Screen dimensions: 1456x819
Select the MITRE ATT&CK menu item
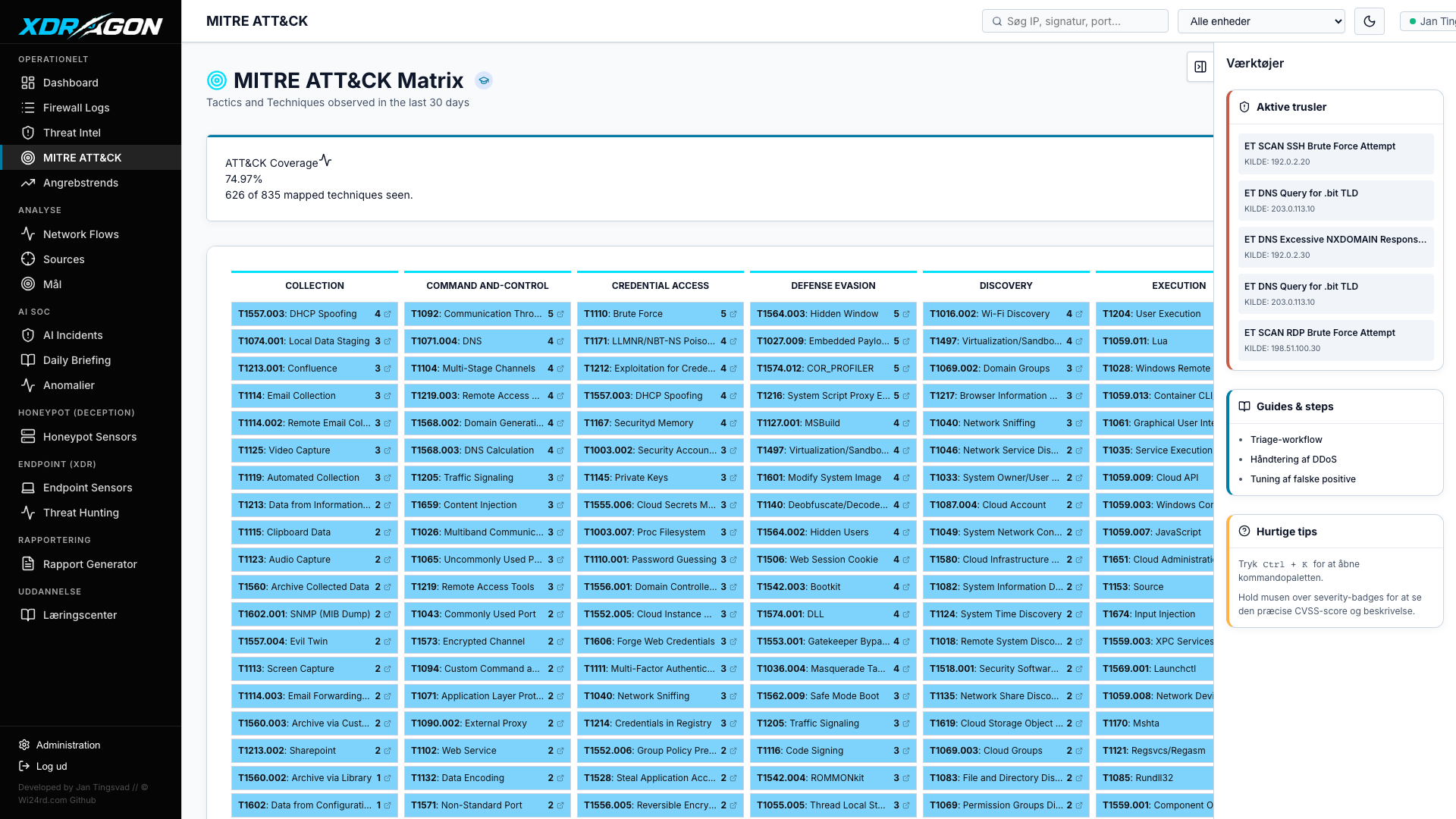[90, 158]
